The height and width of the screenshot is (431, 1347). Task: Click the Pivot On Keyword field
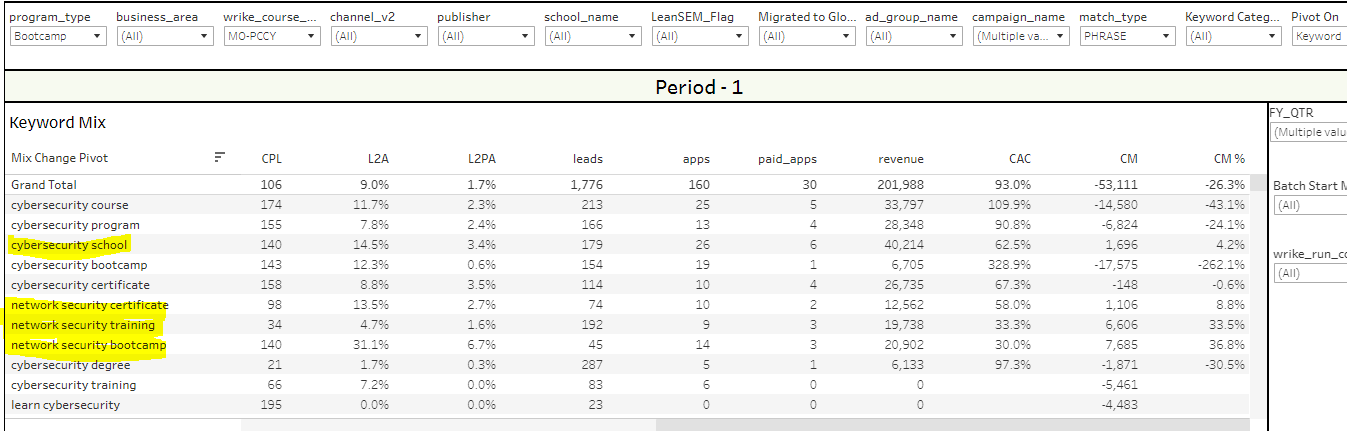pyautogui.click(x=1316, y=36)
